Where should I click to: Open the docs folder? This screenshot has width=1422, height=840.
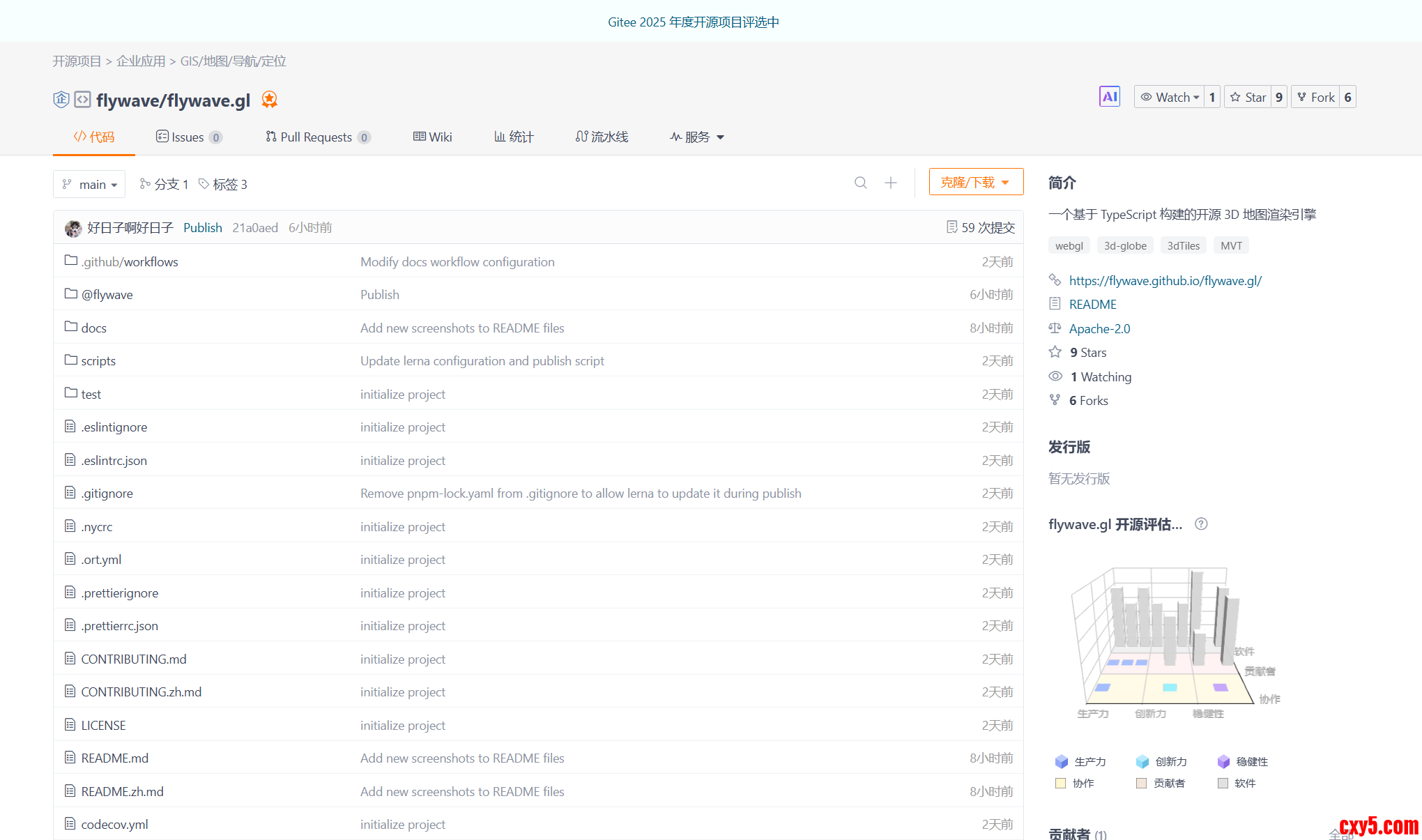[93, 328]
